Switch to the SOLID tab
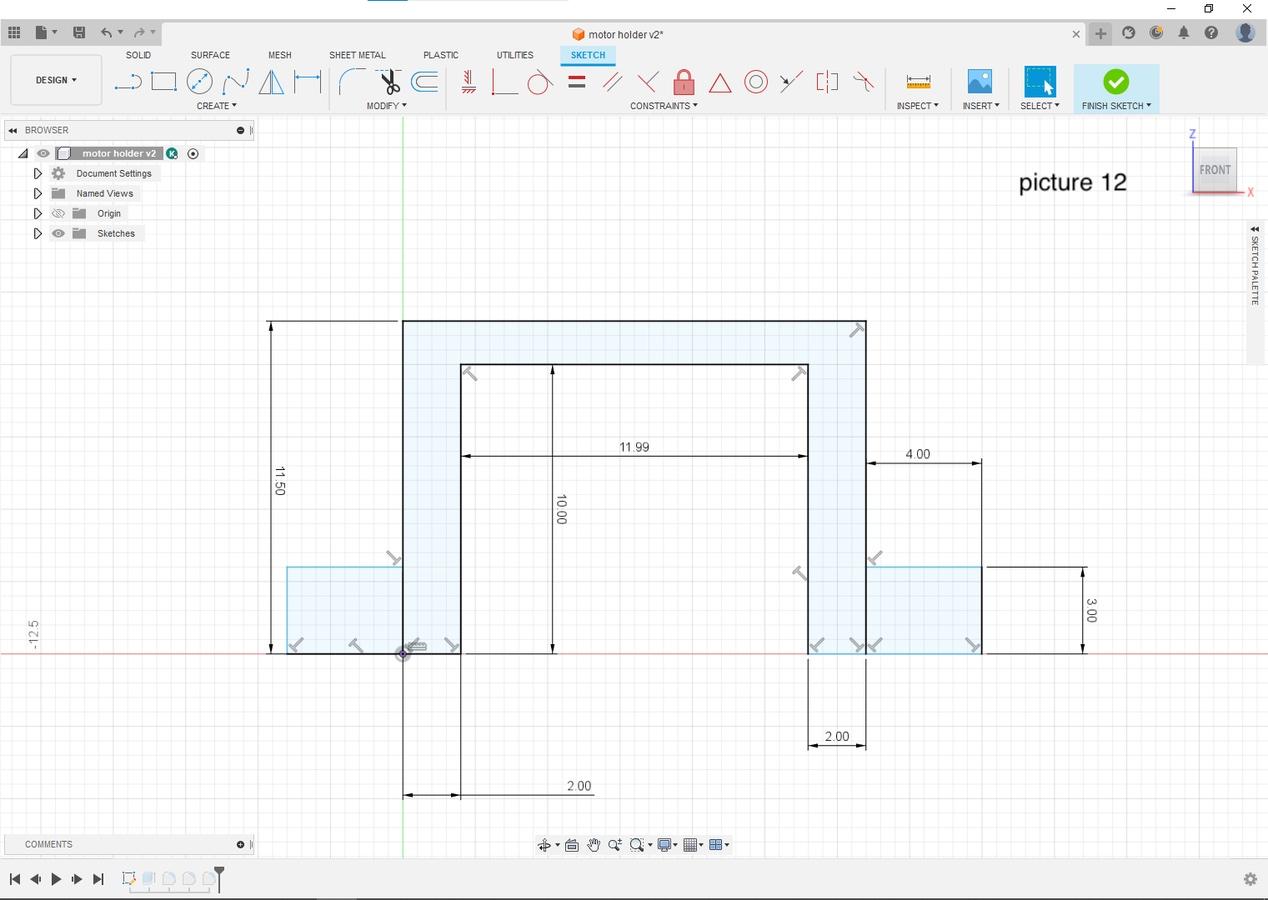1268x900 pixels. click(138, 55)
